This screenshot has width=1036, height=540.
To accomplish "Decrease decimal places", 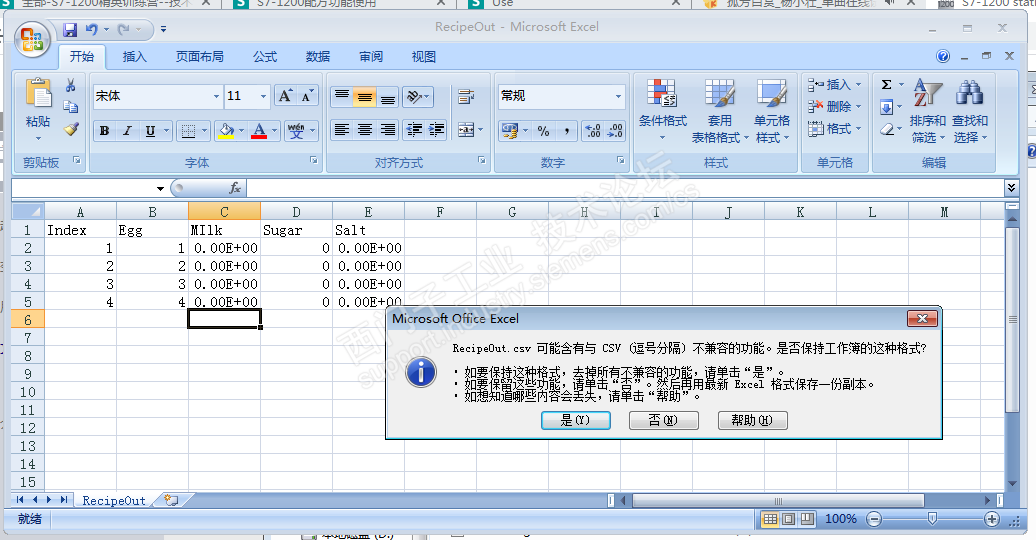I will coord(615,131).
